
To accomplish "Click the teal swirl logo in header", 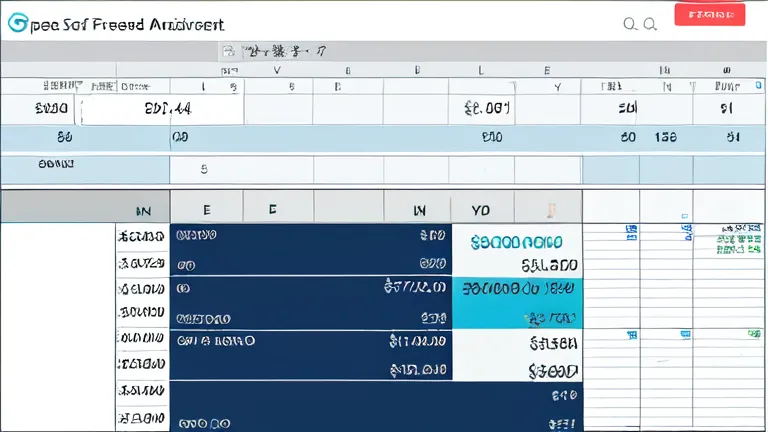I will point(18,23).
